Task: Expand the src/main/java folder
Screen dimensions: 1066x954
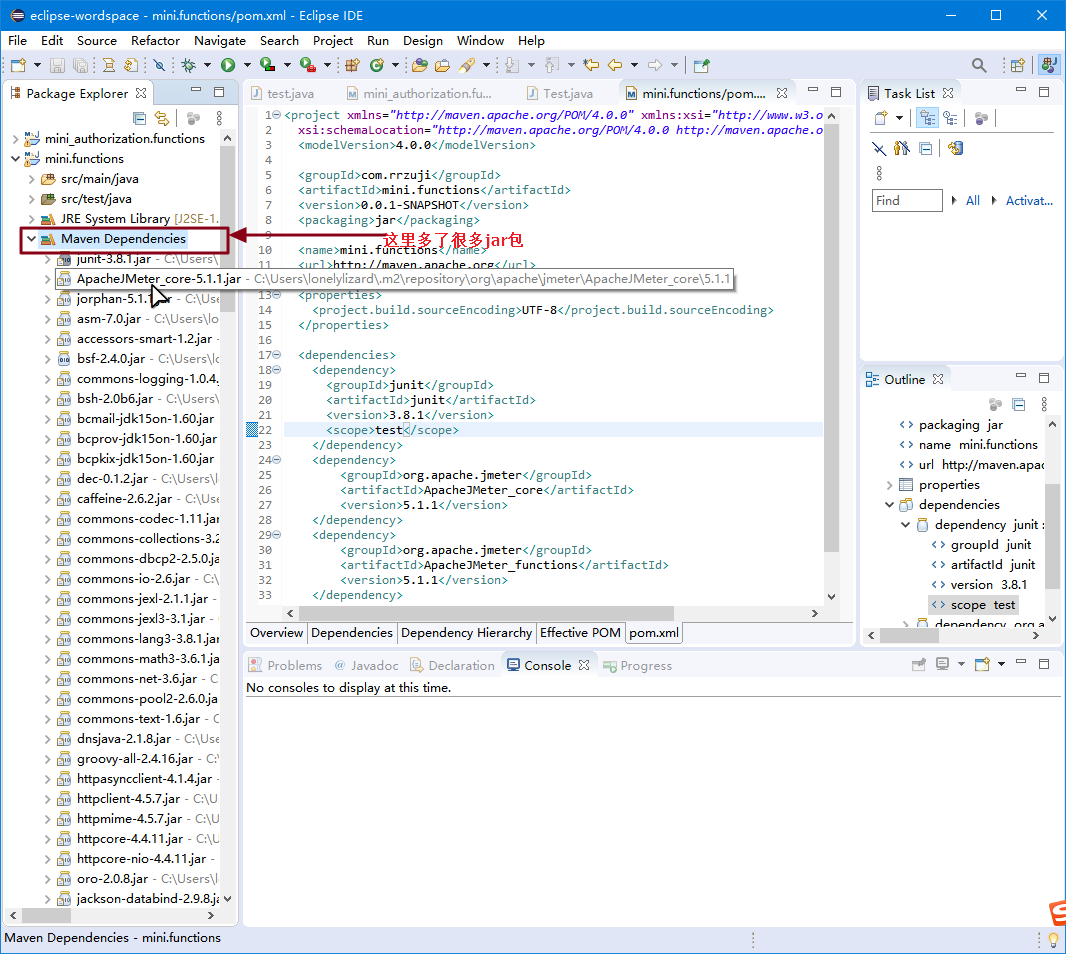Action: (x=31, y=179)
